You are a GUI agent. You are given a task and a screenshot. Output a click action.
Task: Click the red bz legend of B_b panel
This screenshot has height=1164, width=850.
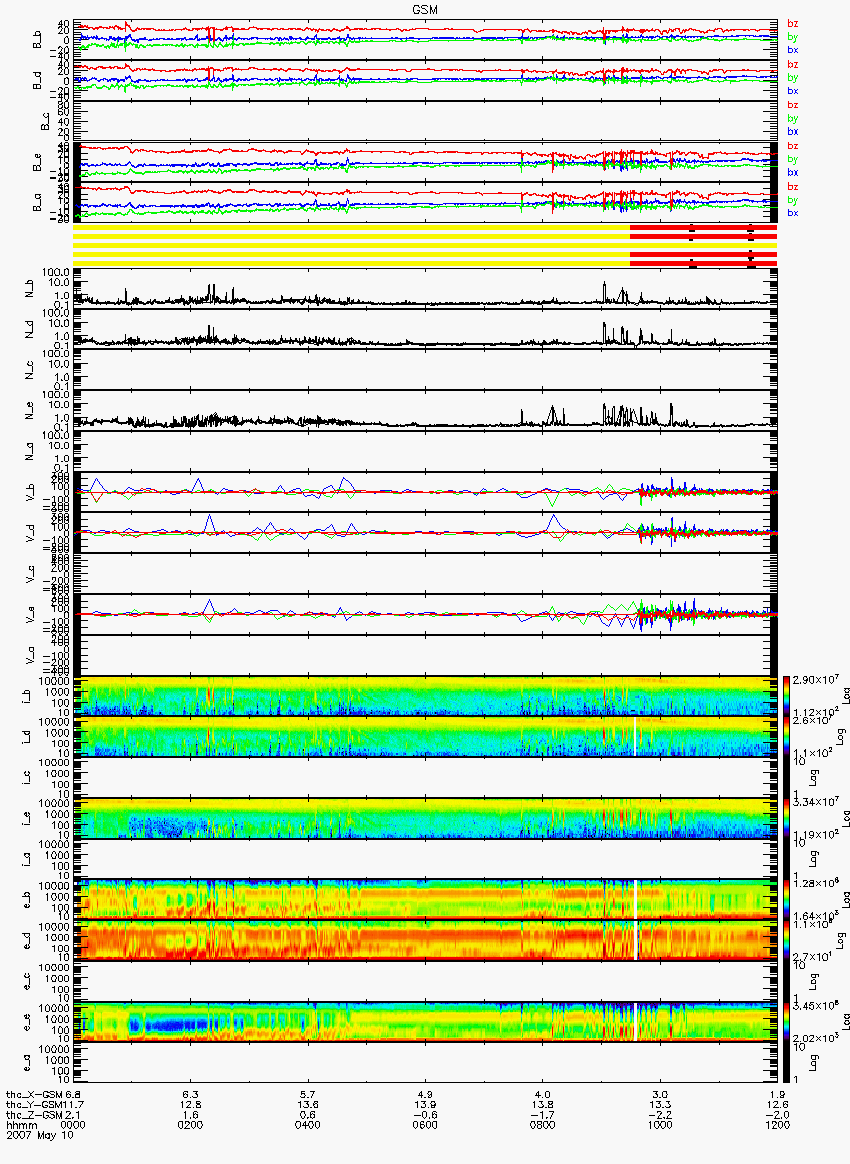point(792,24)
